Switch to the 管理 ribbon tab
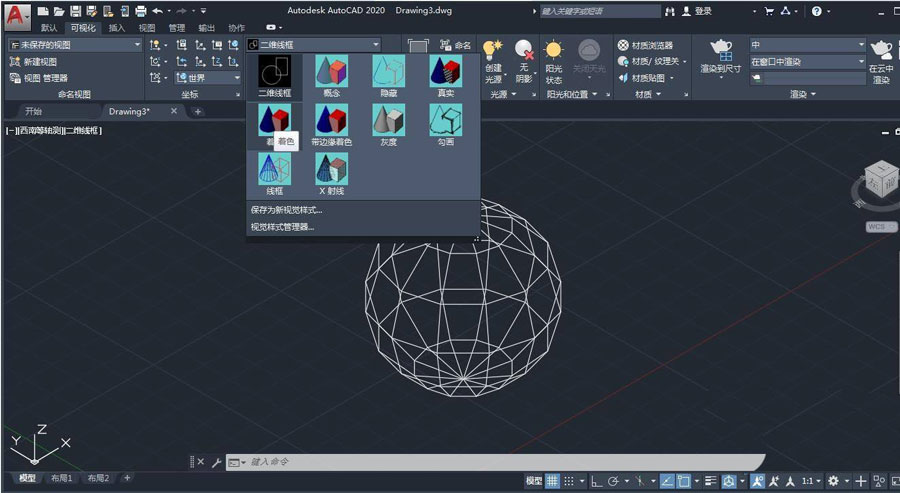The width and height of the screenshot is (900, 493). pyautogui.click(x=177, y=28)
